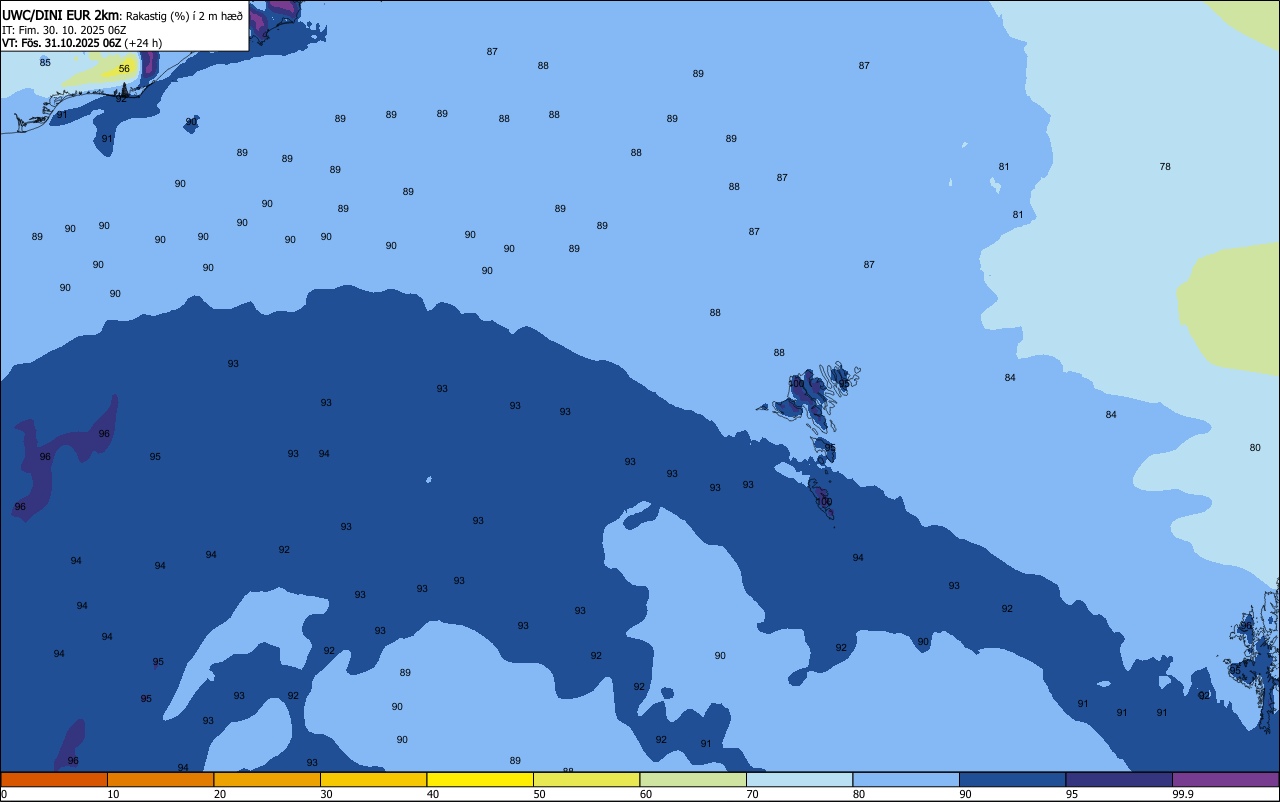The width and height of the screenshot is (1280, 802).
Task: Click the 70–80 pale blue legend swatch
Action: (799, 779)
